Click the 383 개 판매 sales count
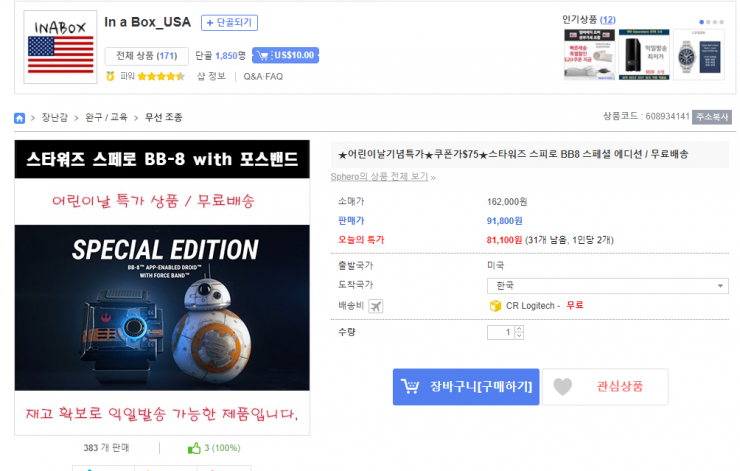Viewport: 740px width, 471px height. [106, 448]
